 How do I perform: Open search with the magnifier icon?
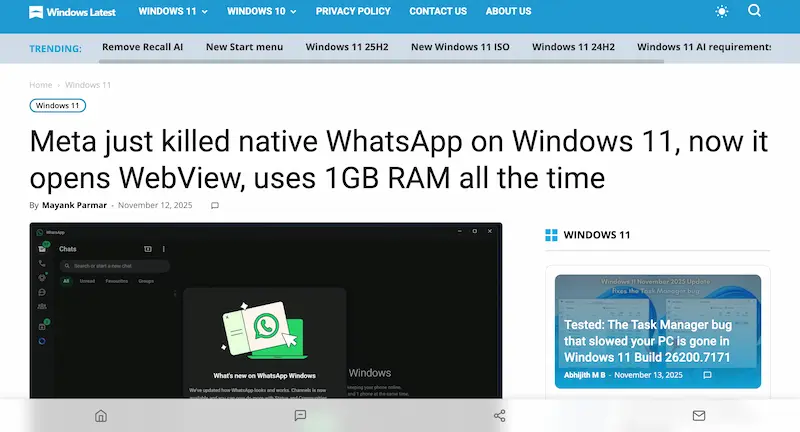(x=755, y=12)
